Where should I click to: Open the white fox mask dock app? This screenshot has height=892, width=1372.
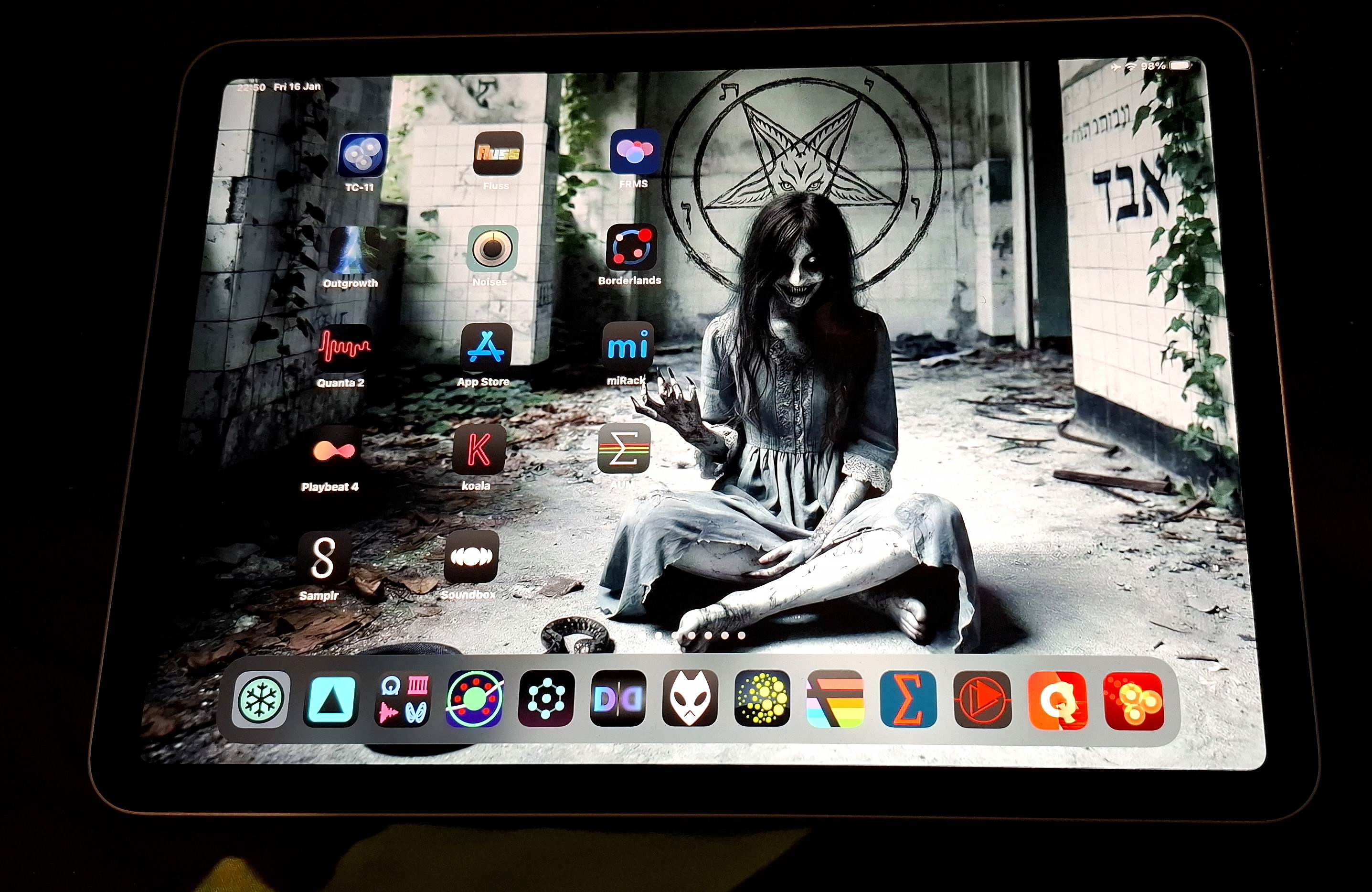690,698
